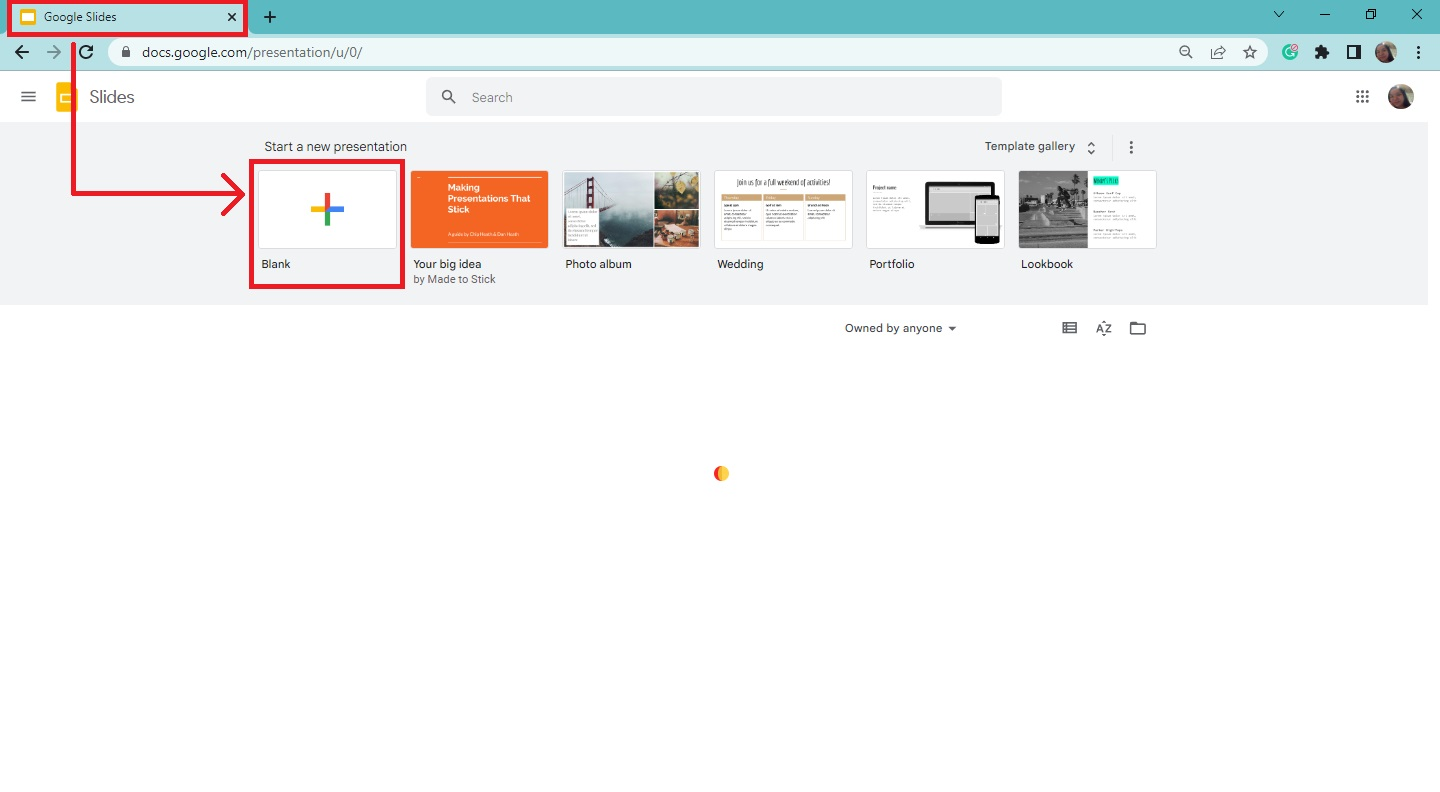
Task: Switch to the Google Slides browser tab
Action: tap(127, 17)
